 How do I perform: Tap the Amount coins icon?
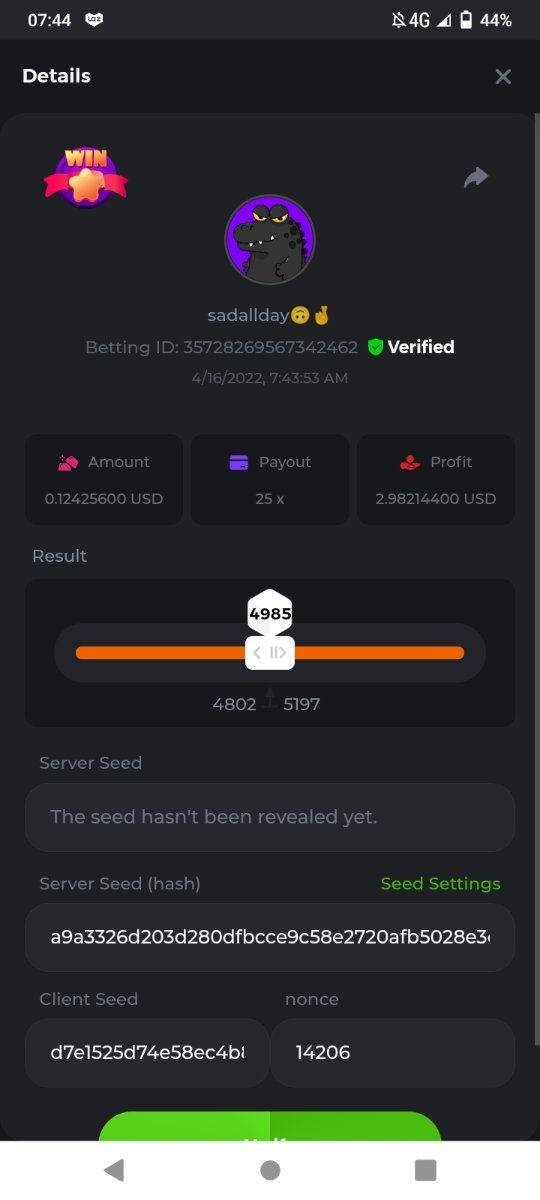point(68,462)
